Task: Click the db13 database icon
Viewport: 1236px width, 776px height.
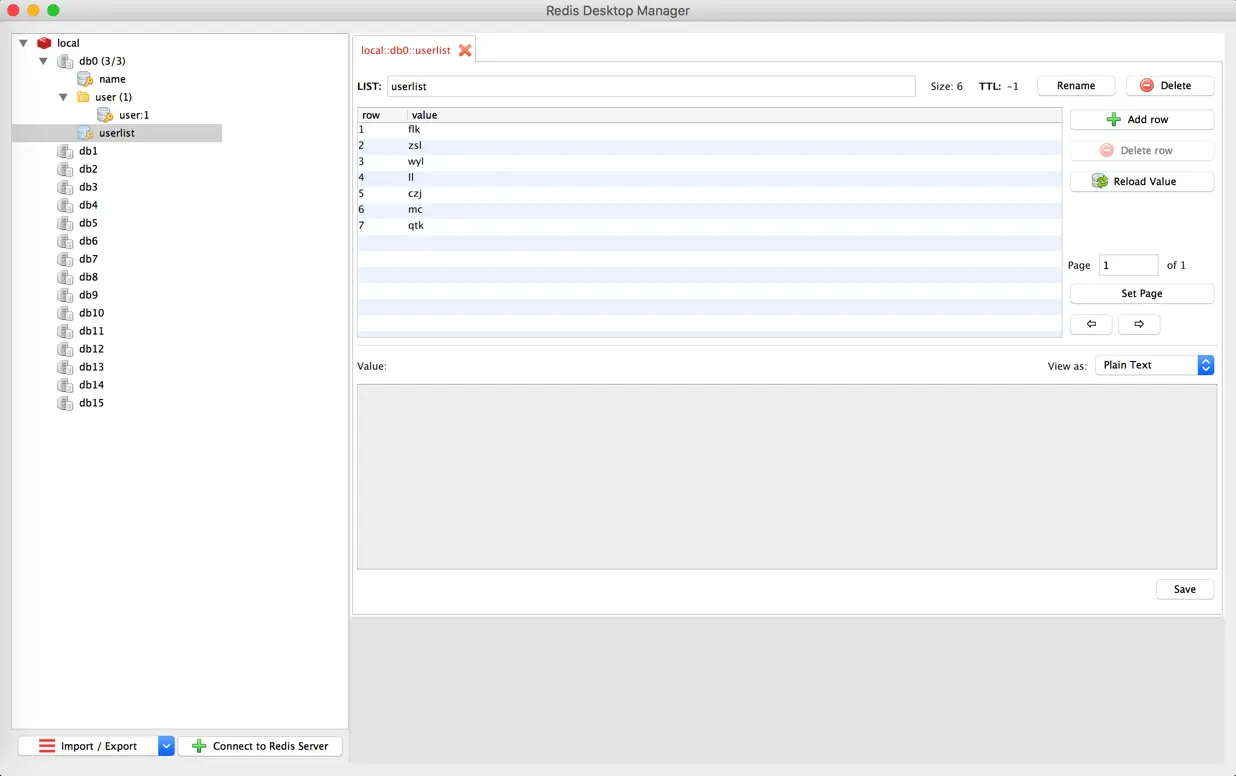Action: tap(65, 367)
